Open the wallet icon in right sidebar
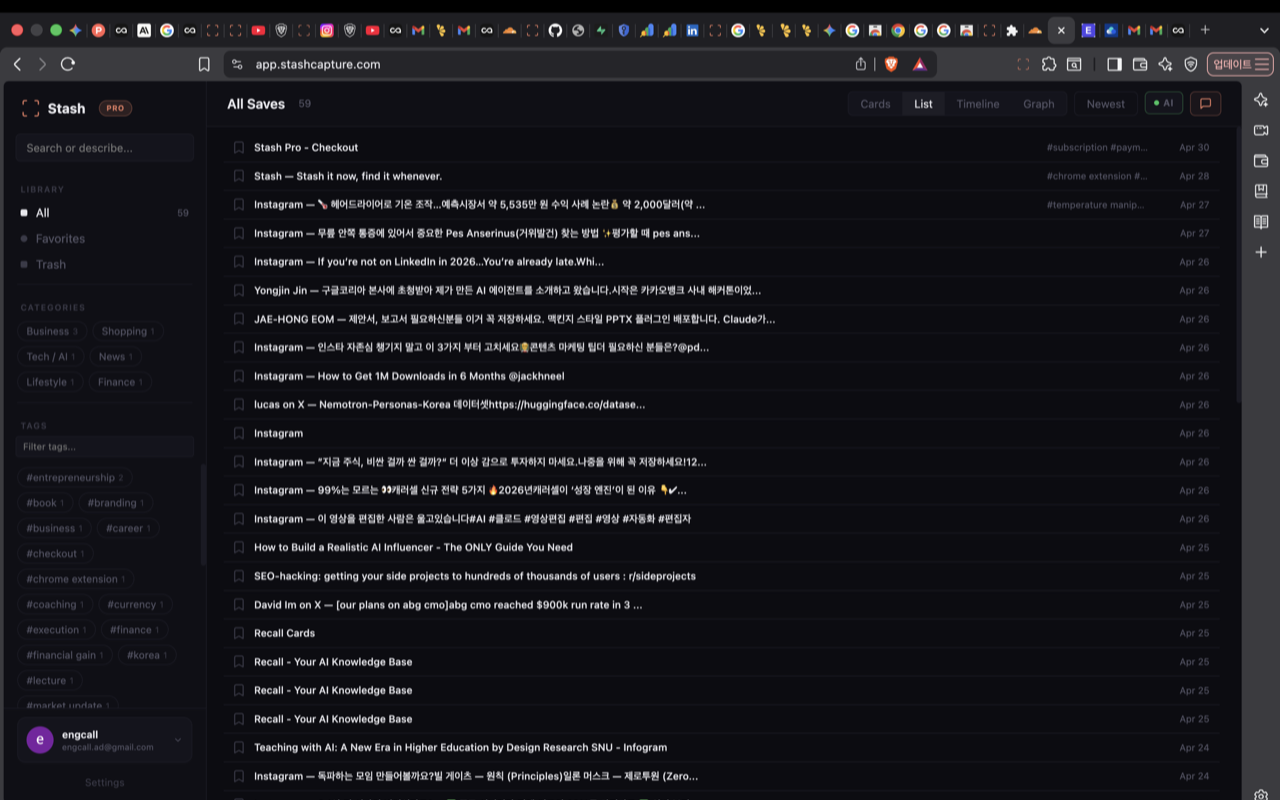This screenshot has height=800, width=1280. [1261, 161]
